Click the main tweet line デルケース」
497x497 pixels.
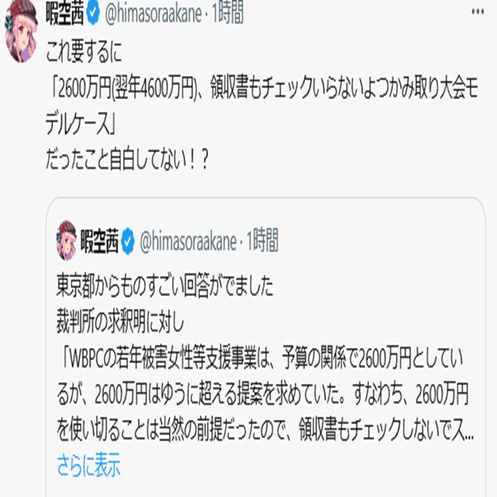coord(80,124)
